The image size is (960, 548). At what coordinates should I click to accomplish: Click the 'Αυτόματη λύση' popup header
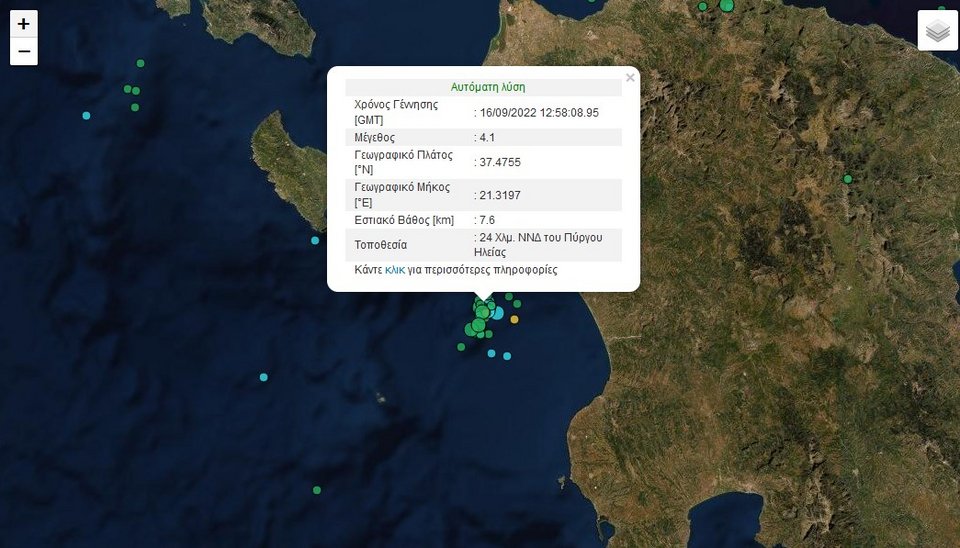pos(483,87)
